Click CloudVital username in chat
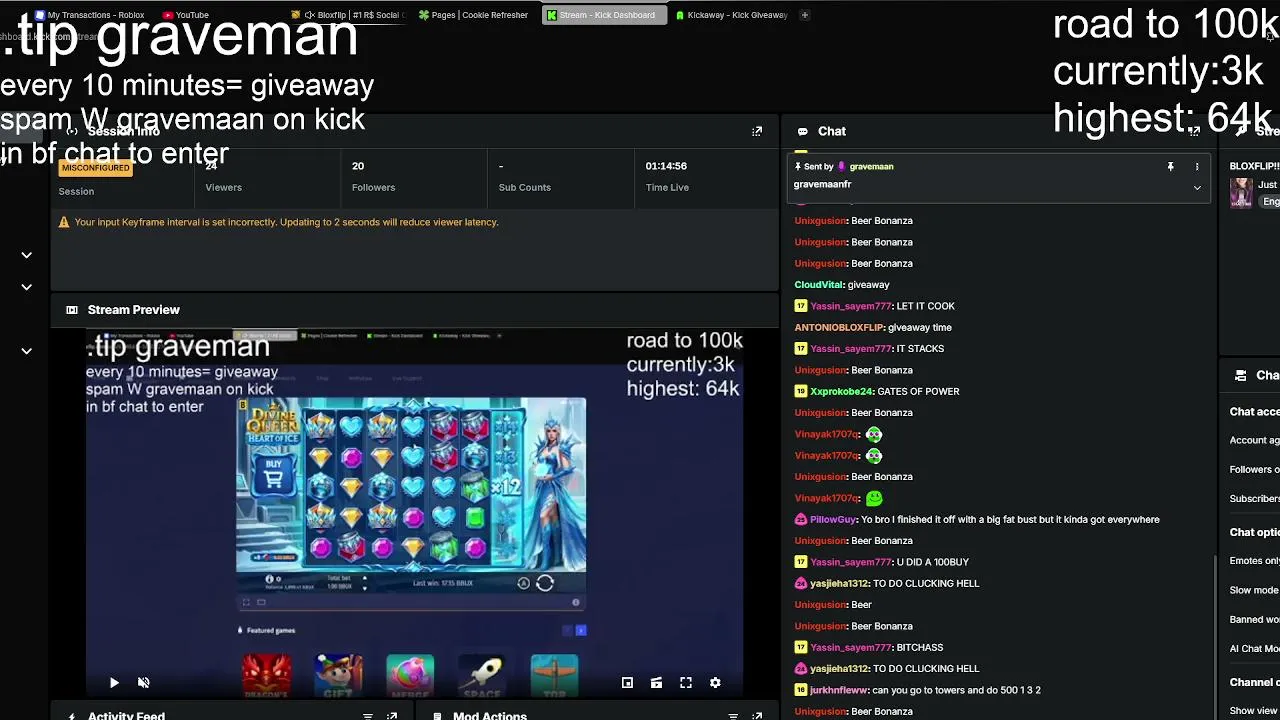Image resolution: width=1280 pixels, height=720 pixels. coord(818,285)
